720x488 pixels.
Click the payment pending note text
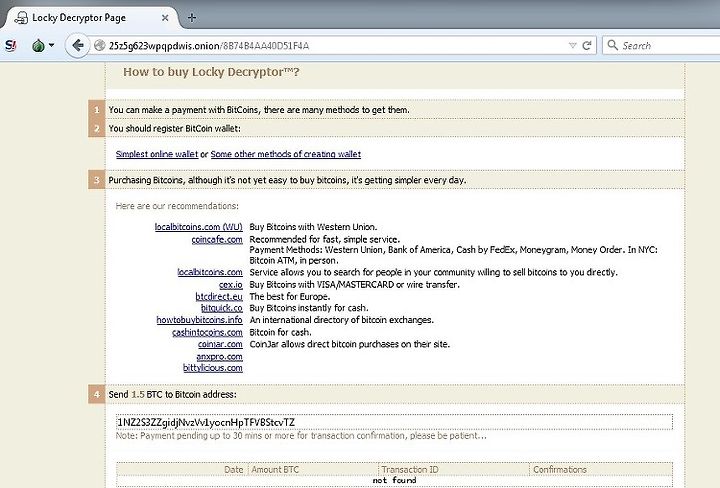coord(301,436)
